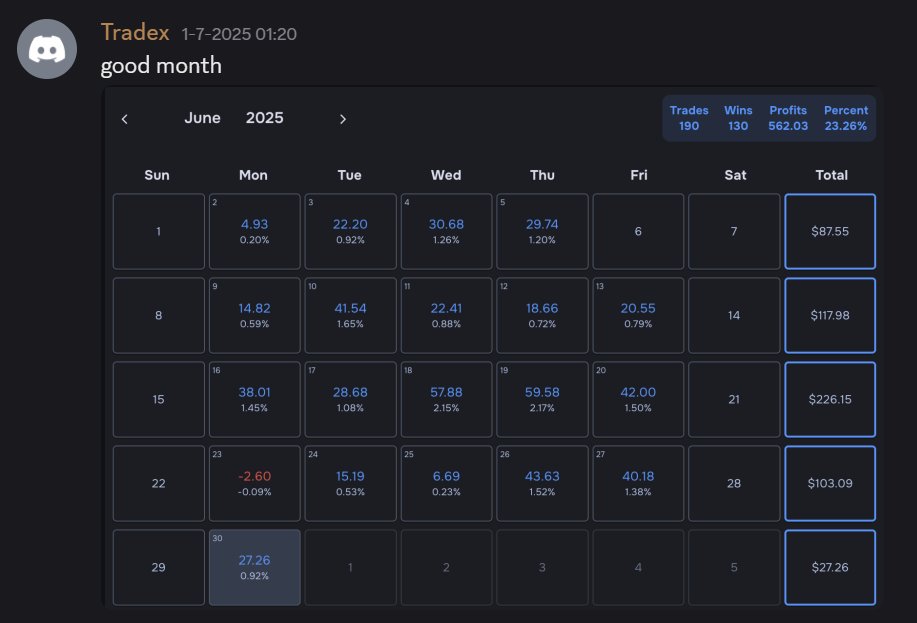917x623 pixels.
Task: Open June 19 cell showing 59.58
Action: pyautogui.click(x=542, y=400)
